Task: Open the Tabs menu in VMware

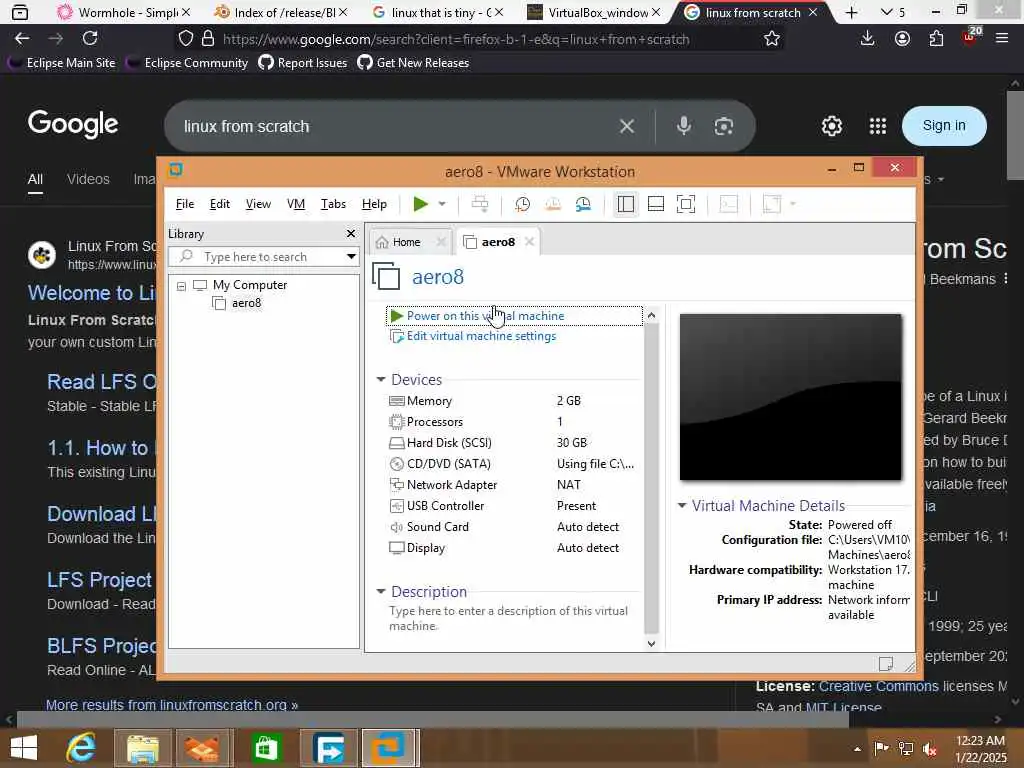Action: click(333, 204)
